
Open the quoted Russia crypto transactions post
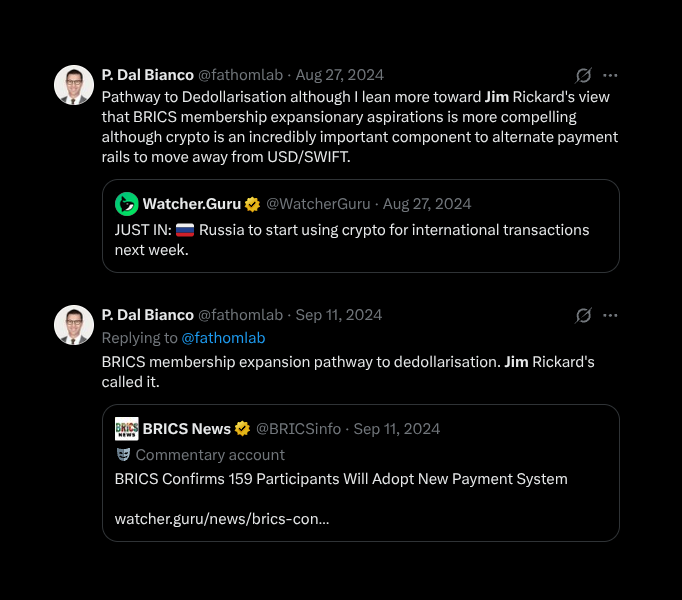tap(360, 240)
